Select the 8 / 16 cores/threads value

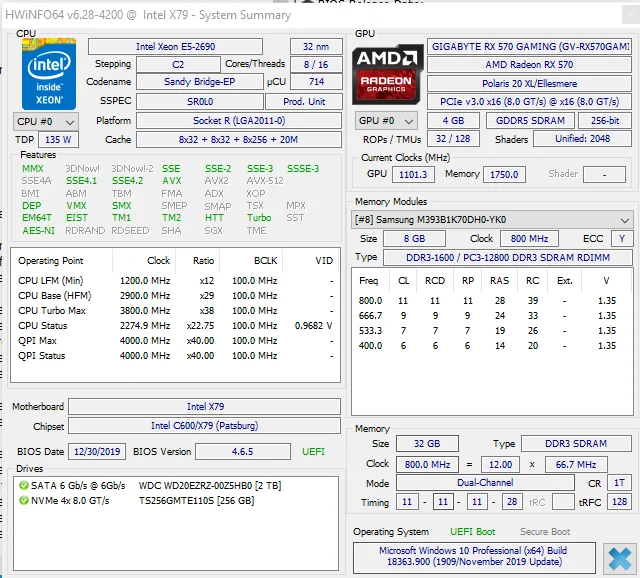316,64
